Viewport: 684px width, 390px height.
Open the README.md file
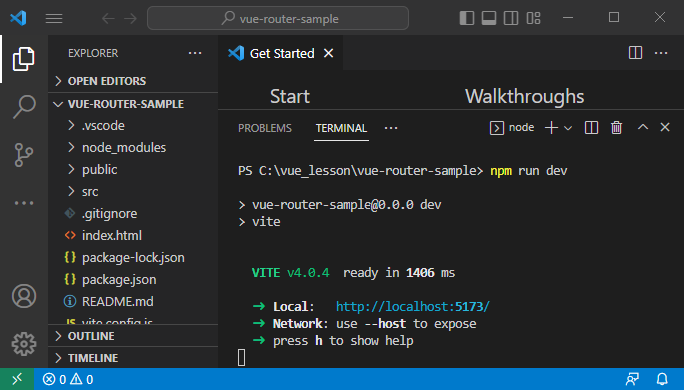click(133, 301)
